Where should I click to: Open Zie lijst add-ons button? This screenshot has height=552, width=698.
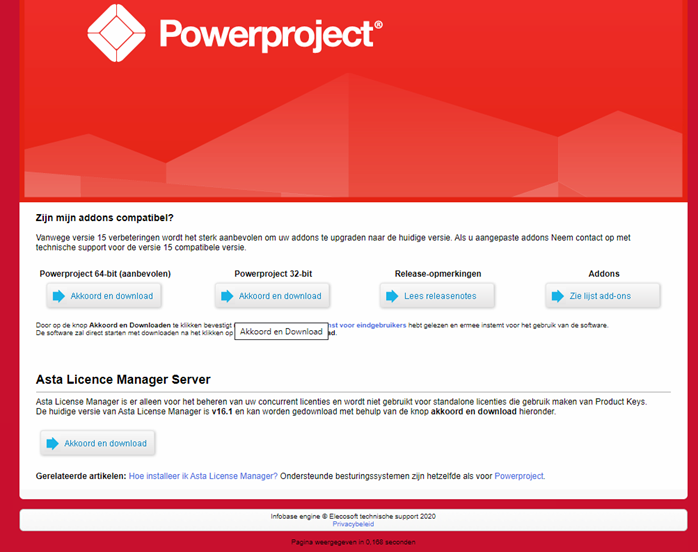coord(603,296)
